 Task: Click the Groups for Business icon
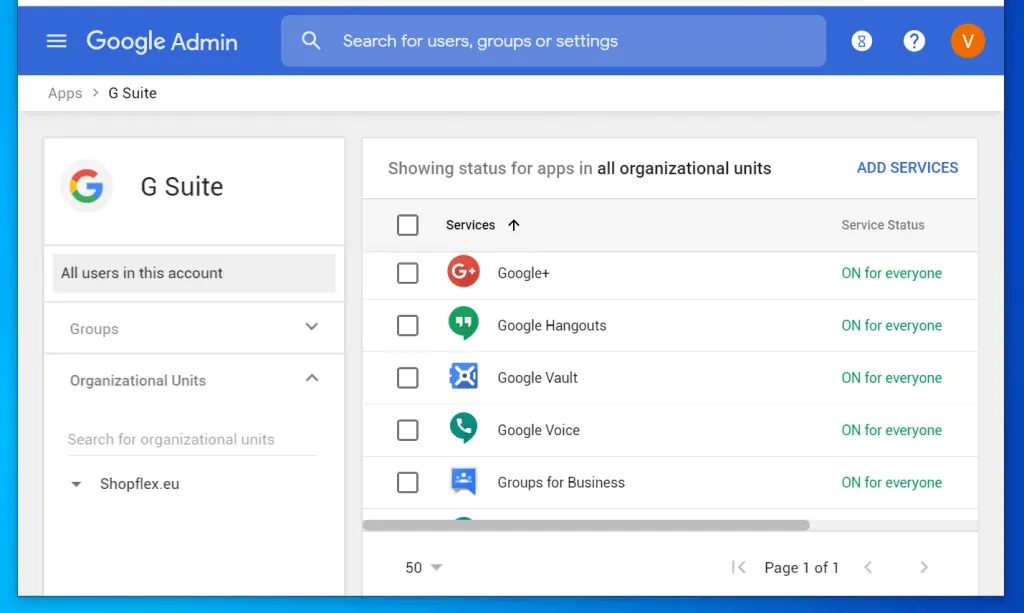coord(463,481)
